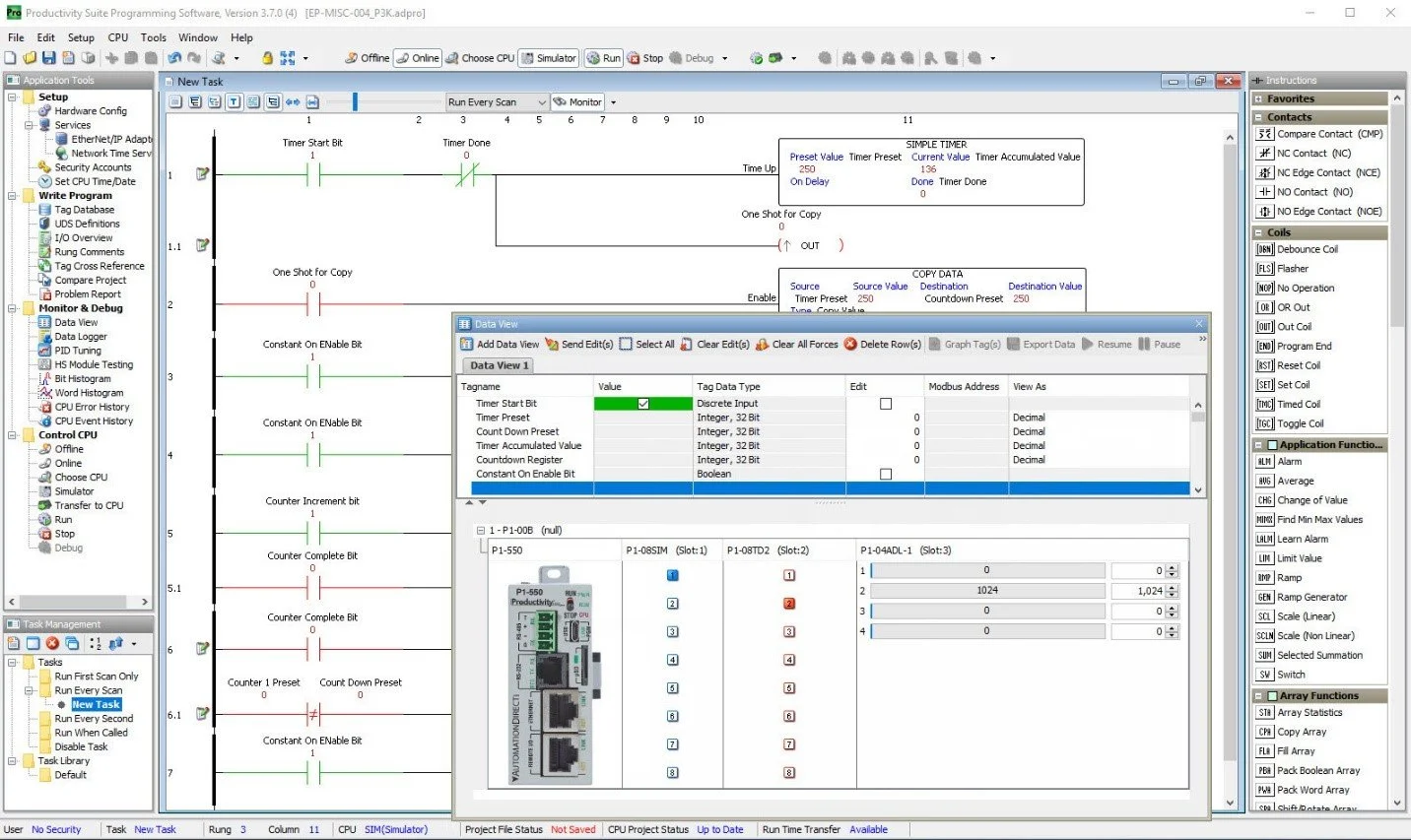Open the Debug toolbar dropdown arrow
The width and height of the screenshot is (1411, 840).
(725, 59)
